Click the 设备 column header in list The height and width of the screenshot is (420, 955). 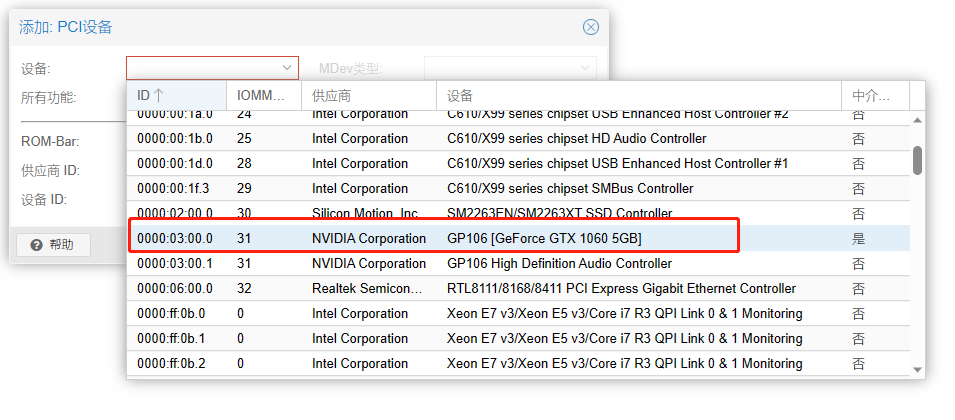click(x=638, y=95)
